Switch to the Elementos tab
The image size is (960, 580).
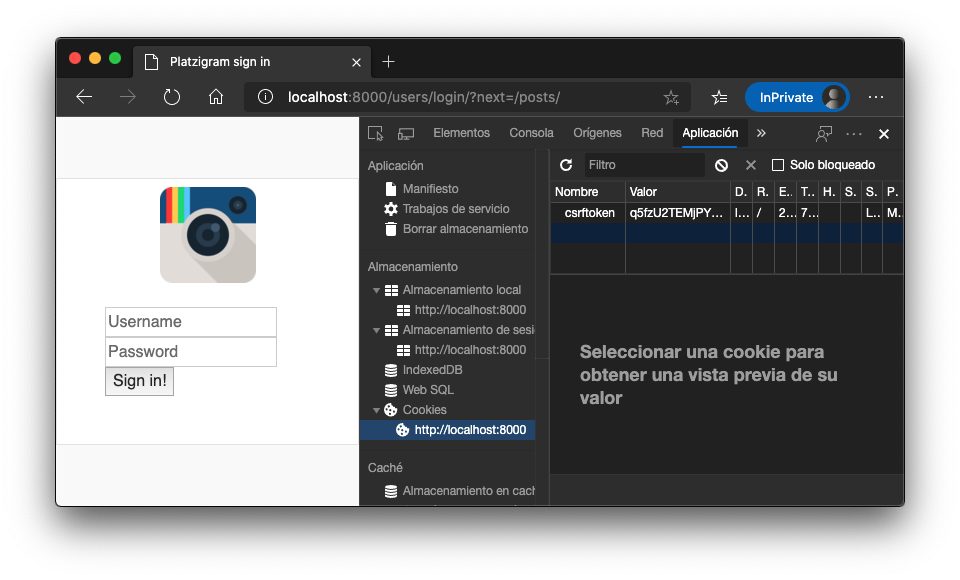pyautogui.click(x=462, y=133)
